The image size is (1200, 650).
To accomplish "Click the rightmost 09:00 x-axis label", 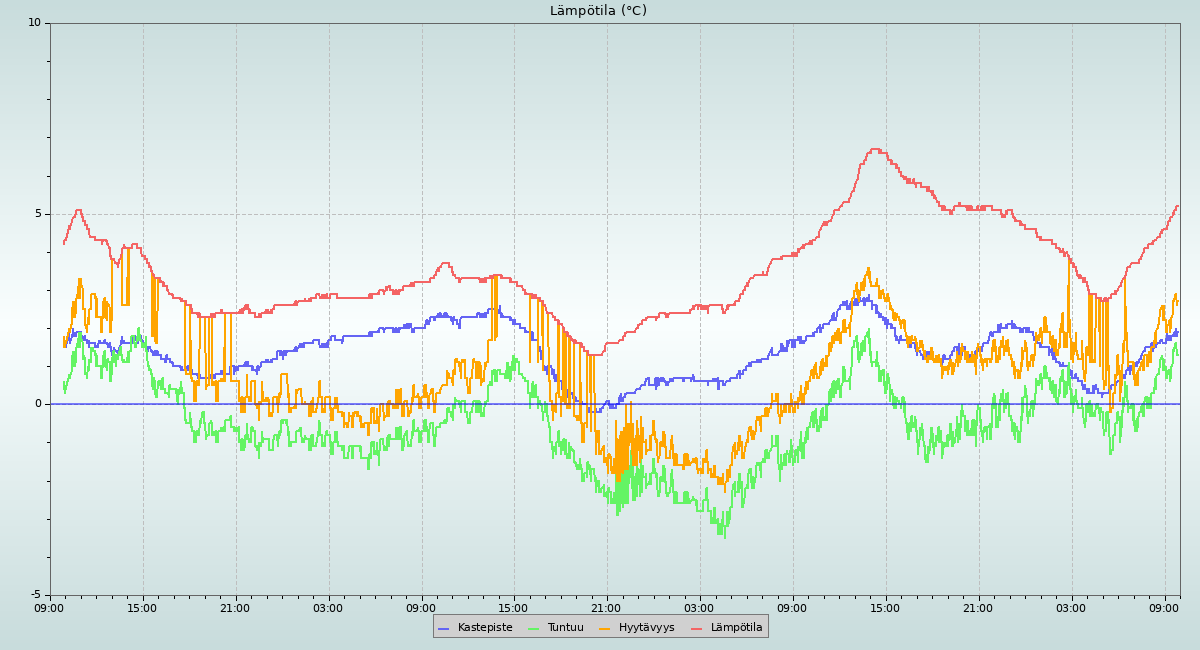I will coord(1164,608).
